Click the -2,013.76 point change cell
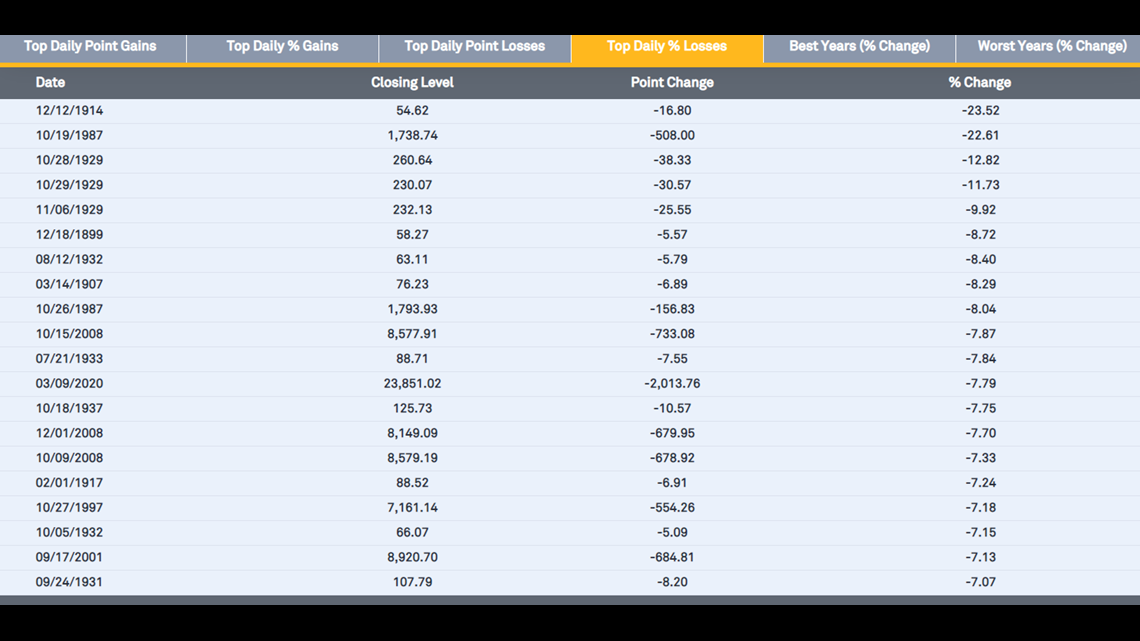The width and height of the screenshot is (1140, 641). (x=672, y=384)
